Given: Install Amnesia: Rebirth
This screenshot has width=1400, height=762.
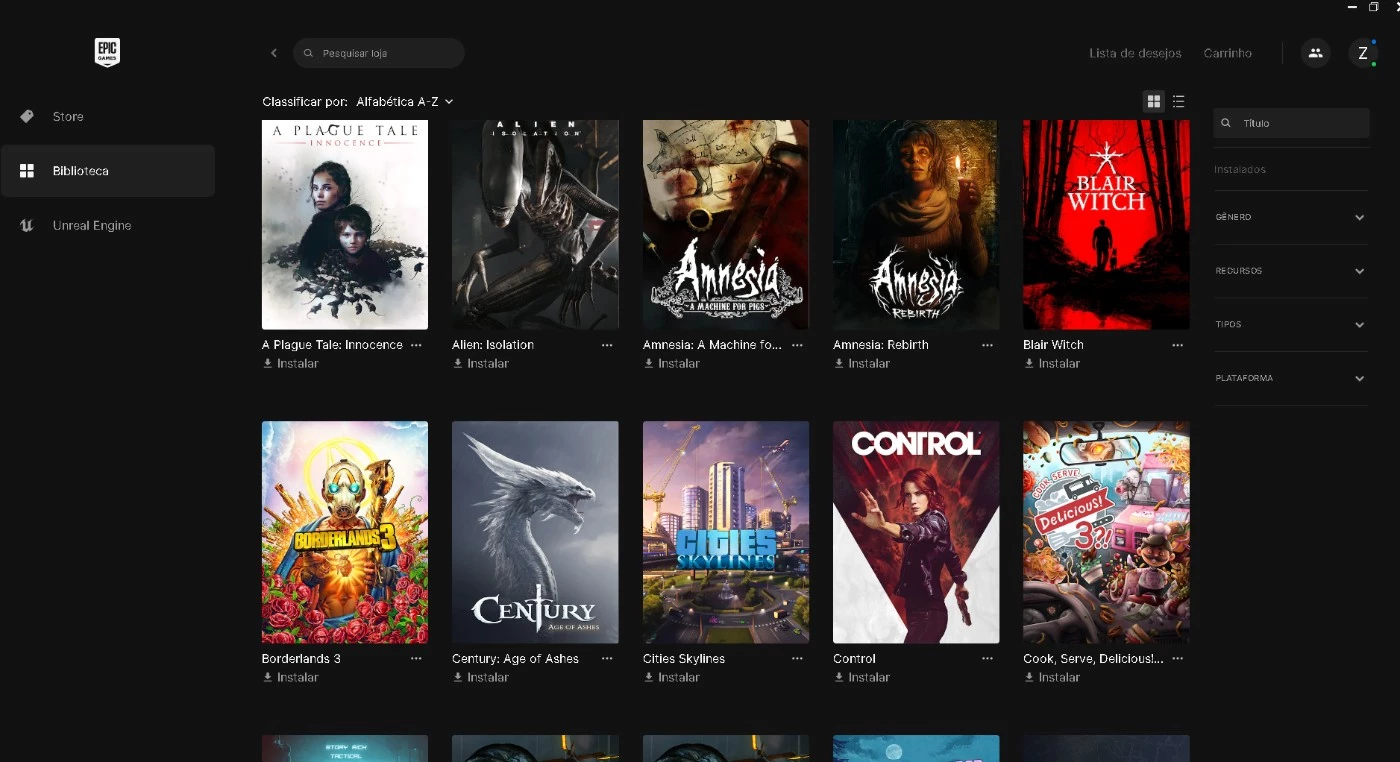Looking at the screenshot, I should (861, 364).
